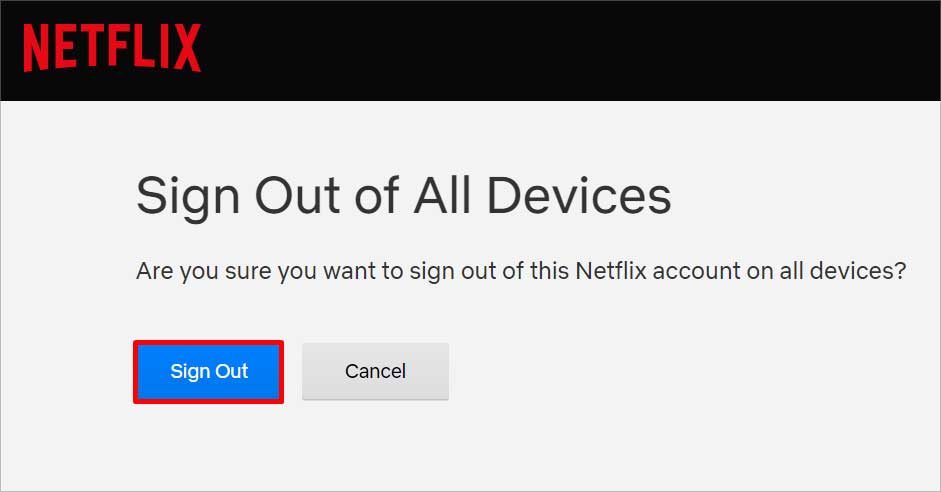
Task: Confirm with the blue Sign Out button
Action: (209, 371)
